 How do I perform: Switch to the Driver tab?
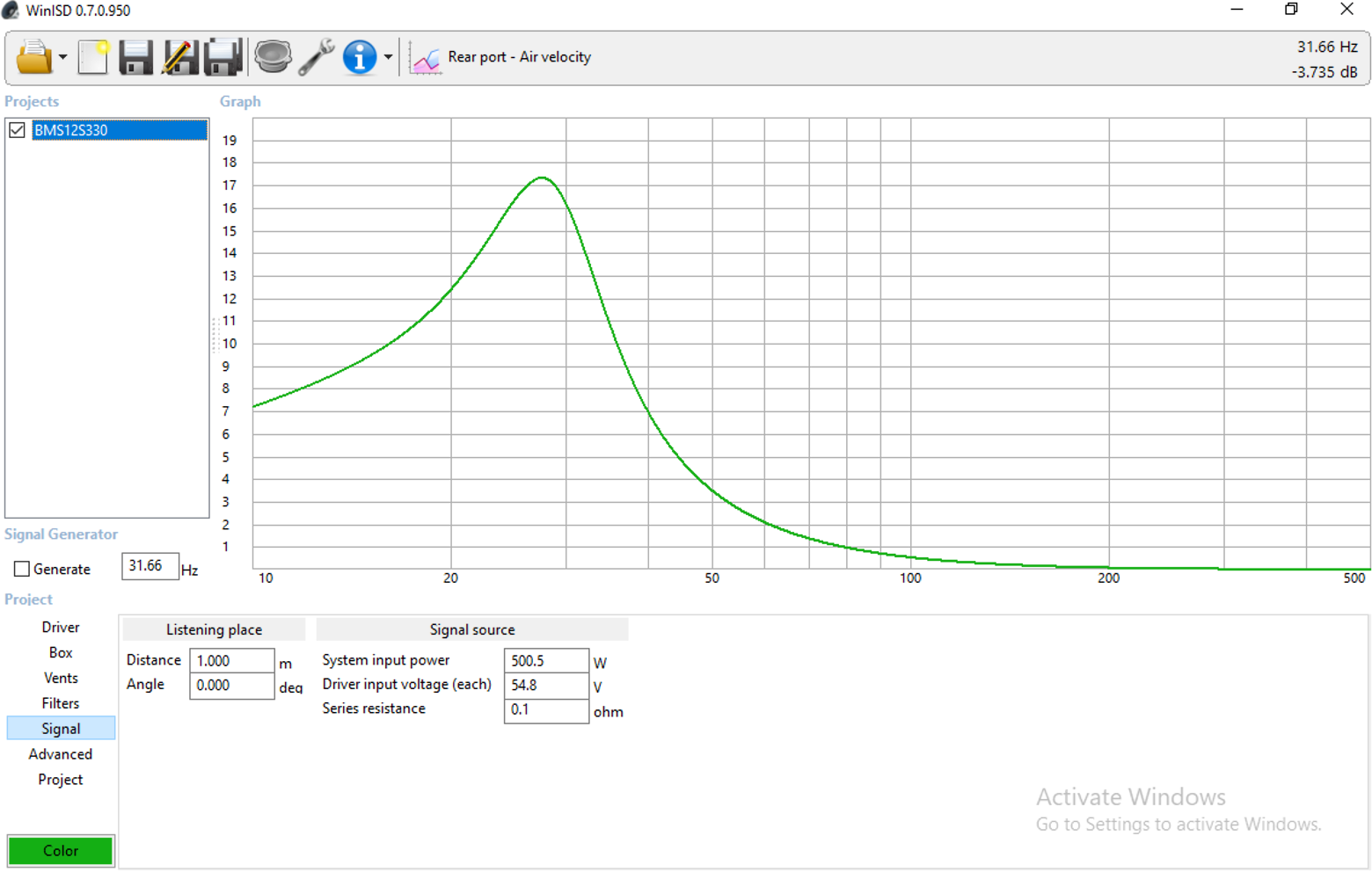(61, 628)
